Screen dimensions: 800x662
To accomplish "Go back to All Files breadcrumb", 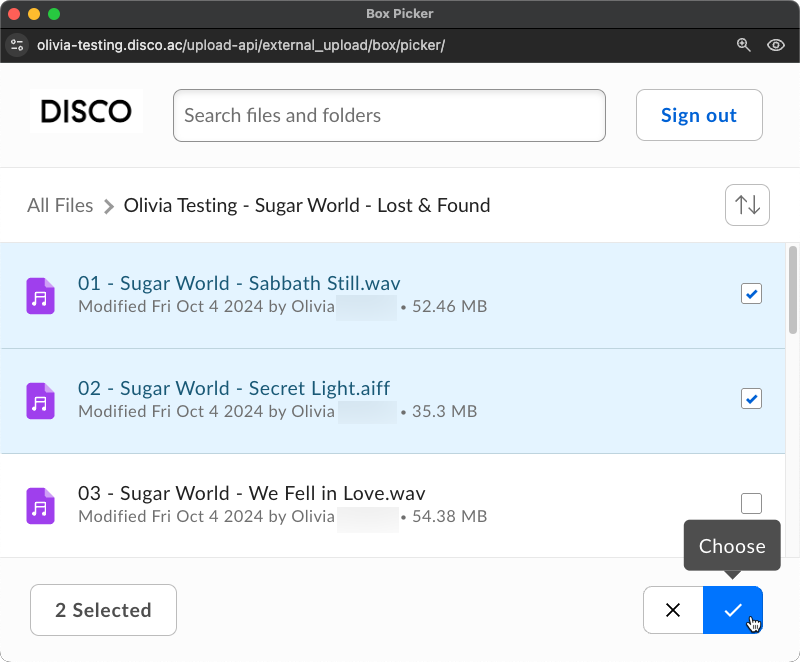I will (60, 206).
